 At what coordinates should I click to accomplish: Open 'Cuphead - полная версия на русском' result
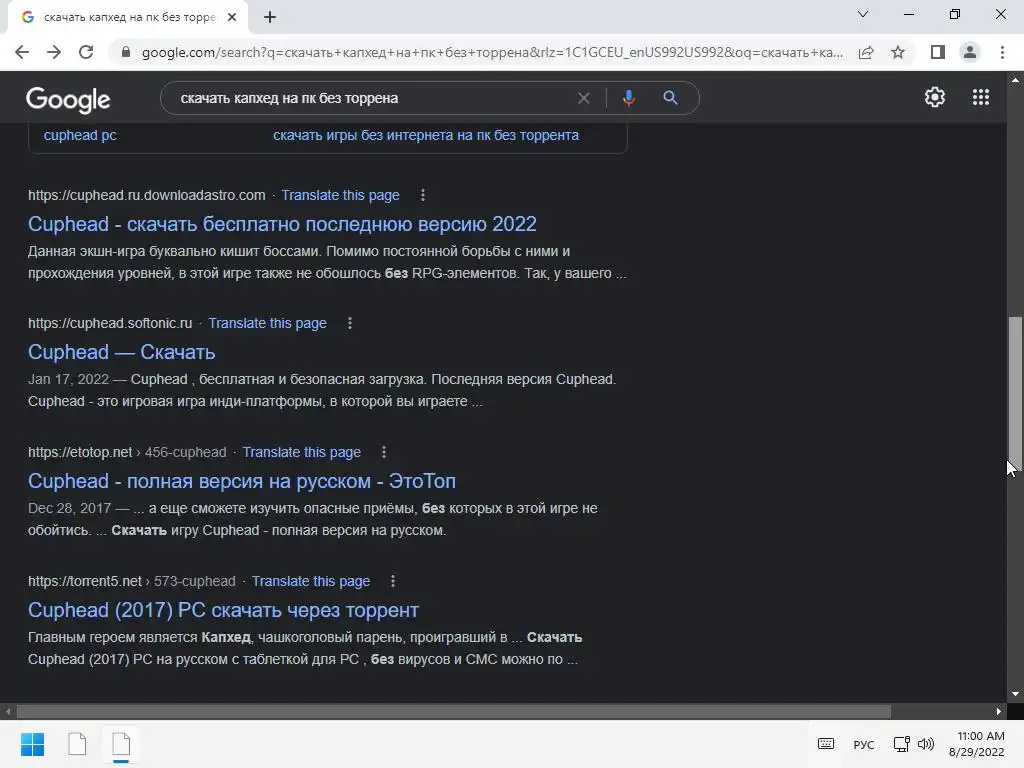point(242,481)
